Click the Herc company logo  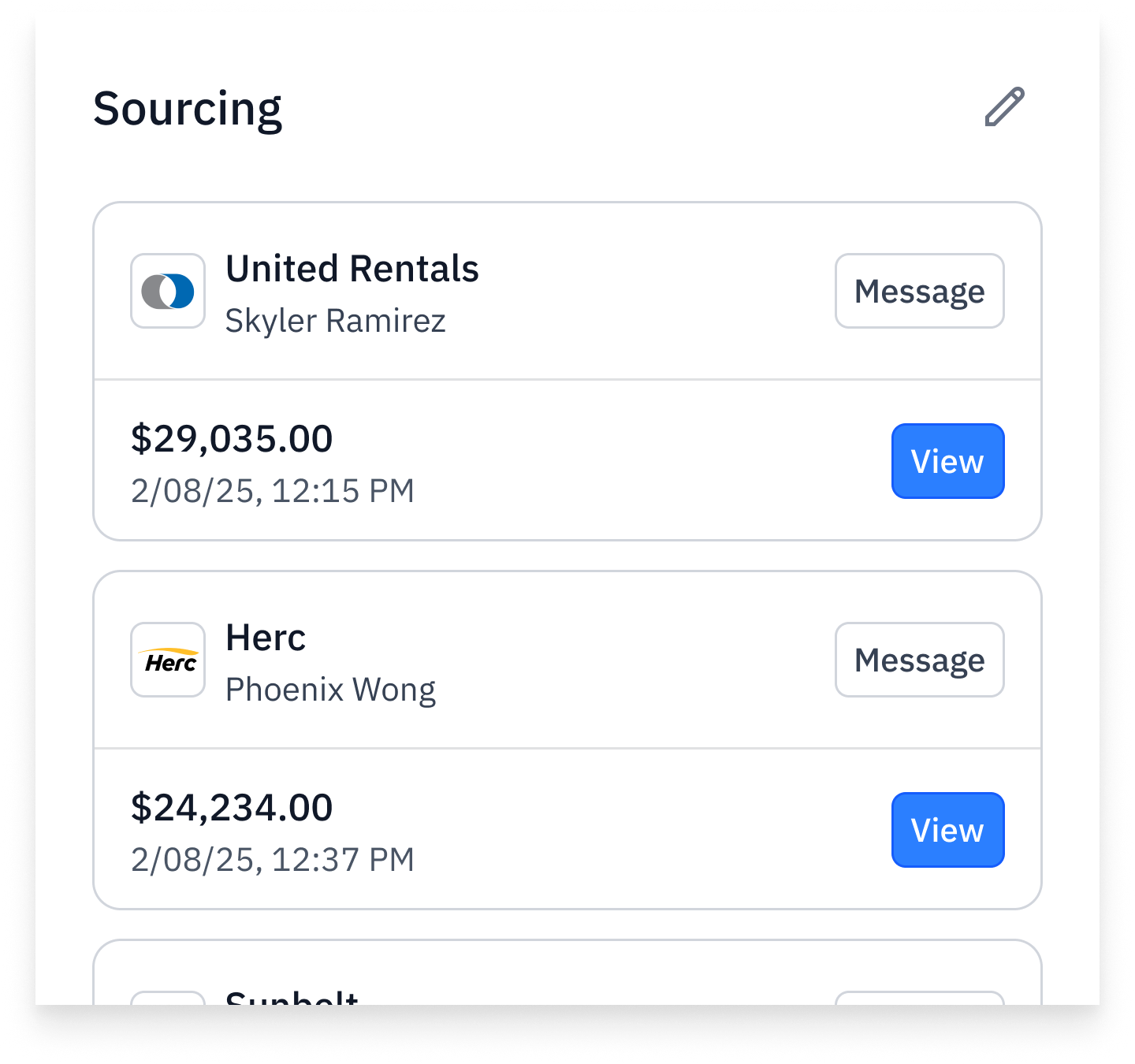click(168, 660)
